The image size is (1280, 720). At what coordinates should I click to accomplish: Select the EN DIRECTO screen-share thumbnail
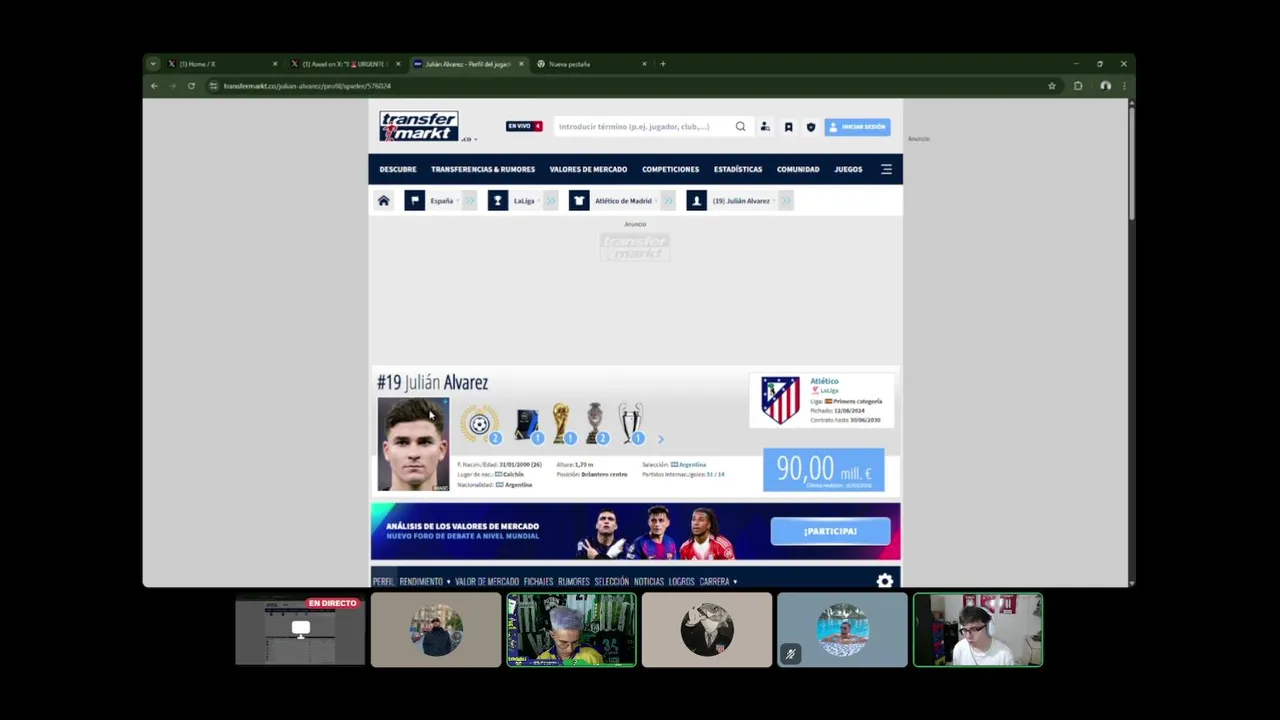click(300, 630)
